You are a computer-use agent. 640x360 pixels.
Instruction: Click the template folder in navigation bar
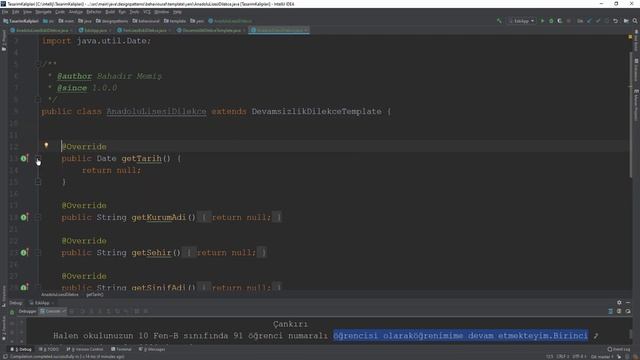(175, 21)
